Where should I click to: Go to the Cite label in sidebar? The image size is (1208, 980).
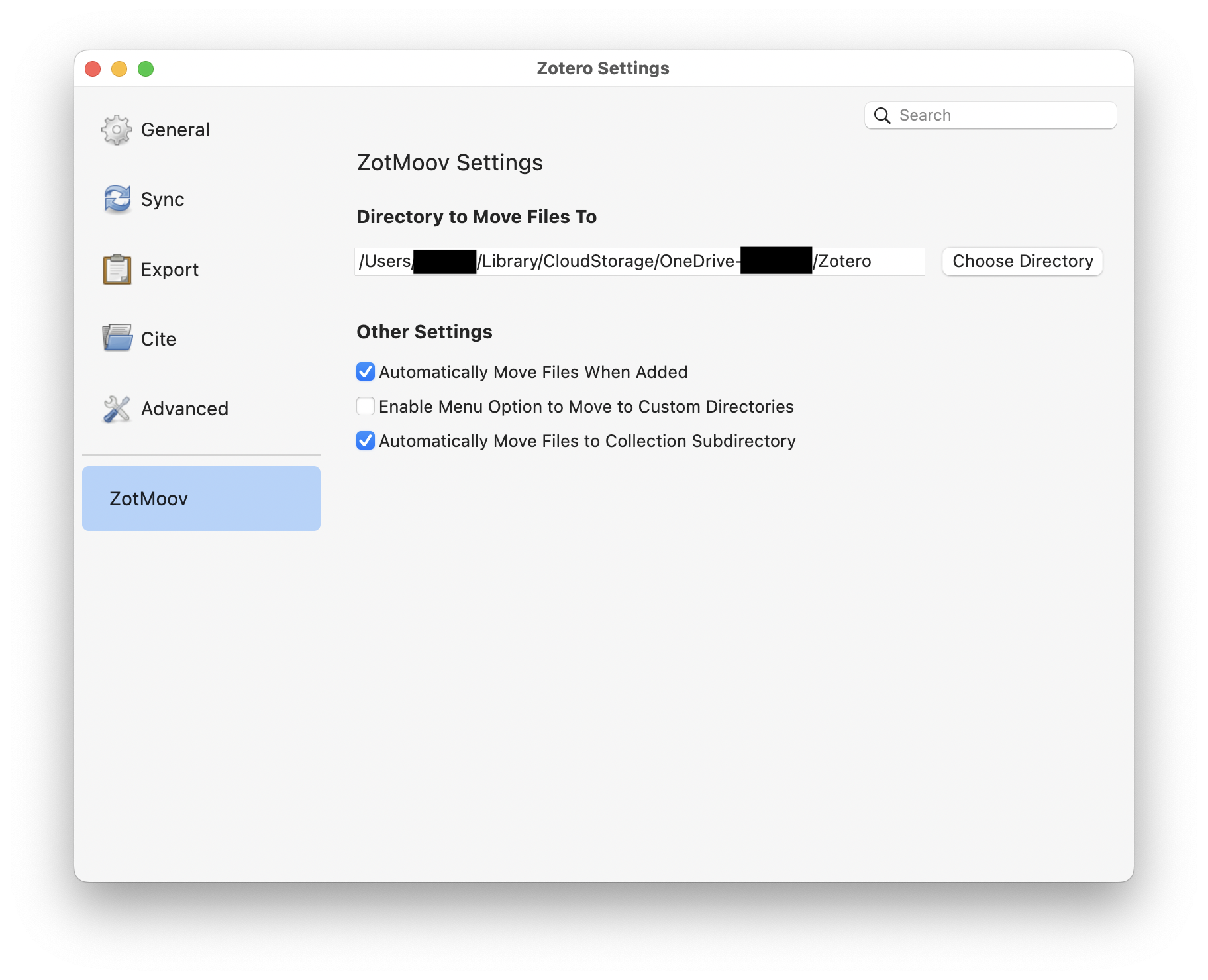[x=158, y=339]
